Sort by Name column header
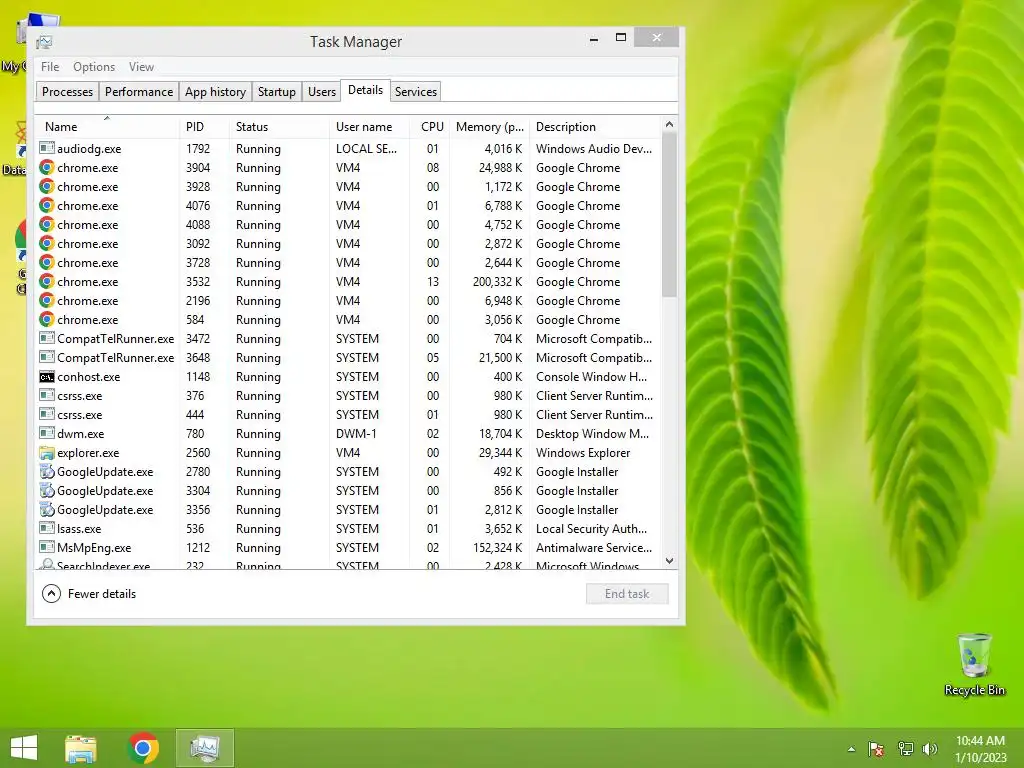 (107, 127)
